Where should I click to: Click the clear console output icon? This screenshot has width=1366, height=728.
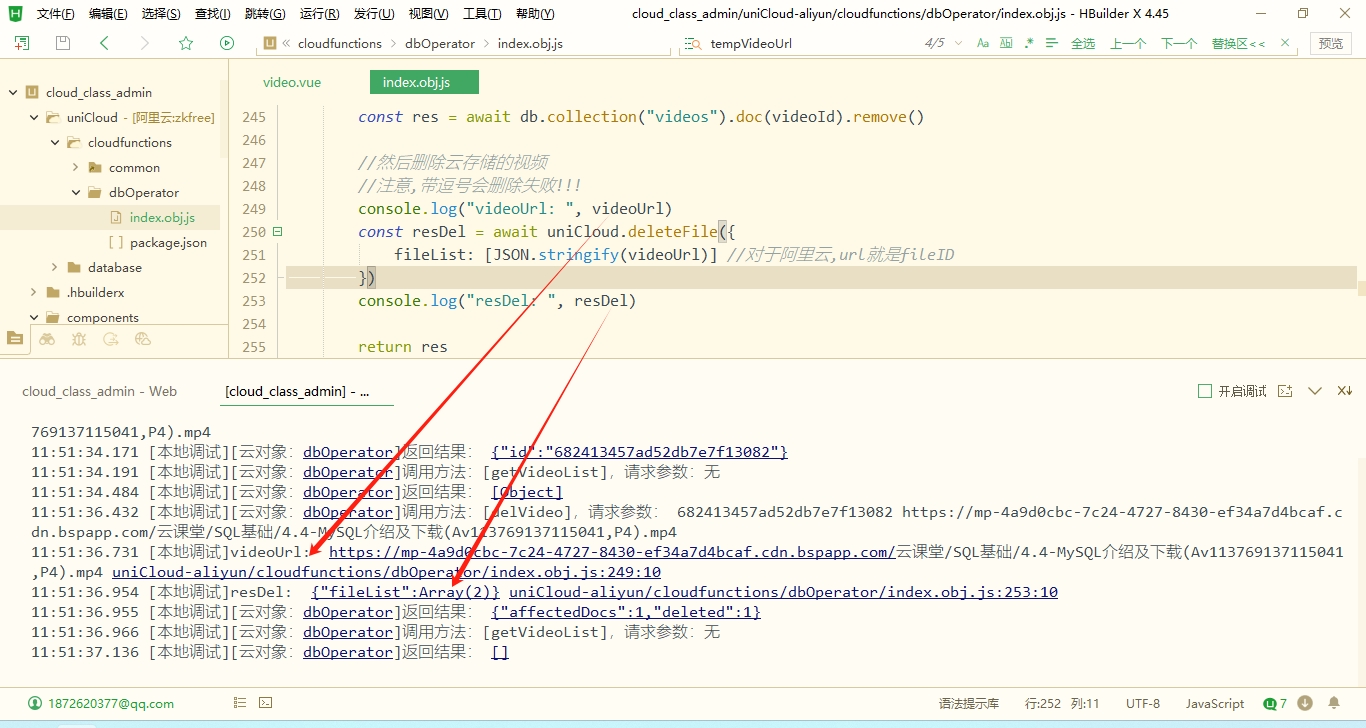1345,391
